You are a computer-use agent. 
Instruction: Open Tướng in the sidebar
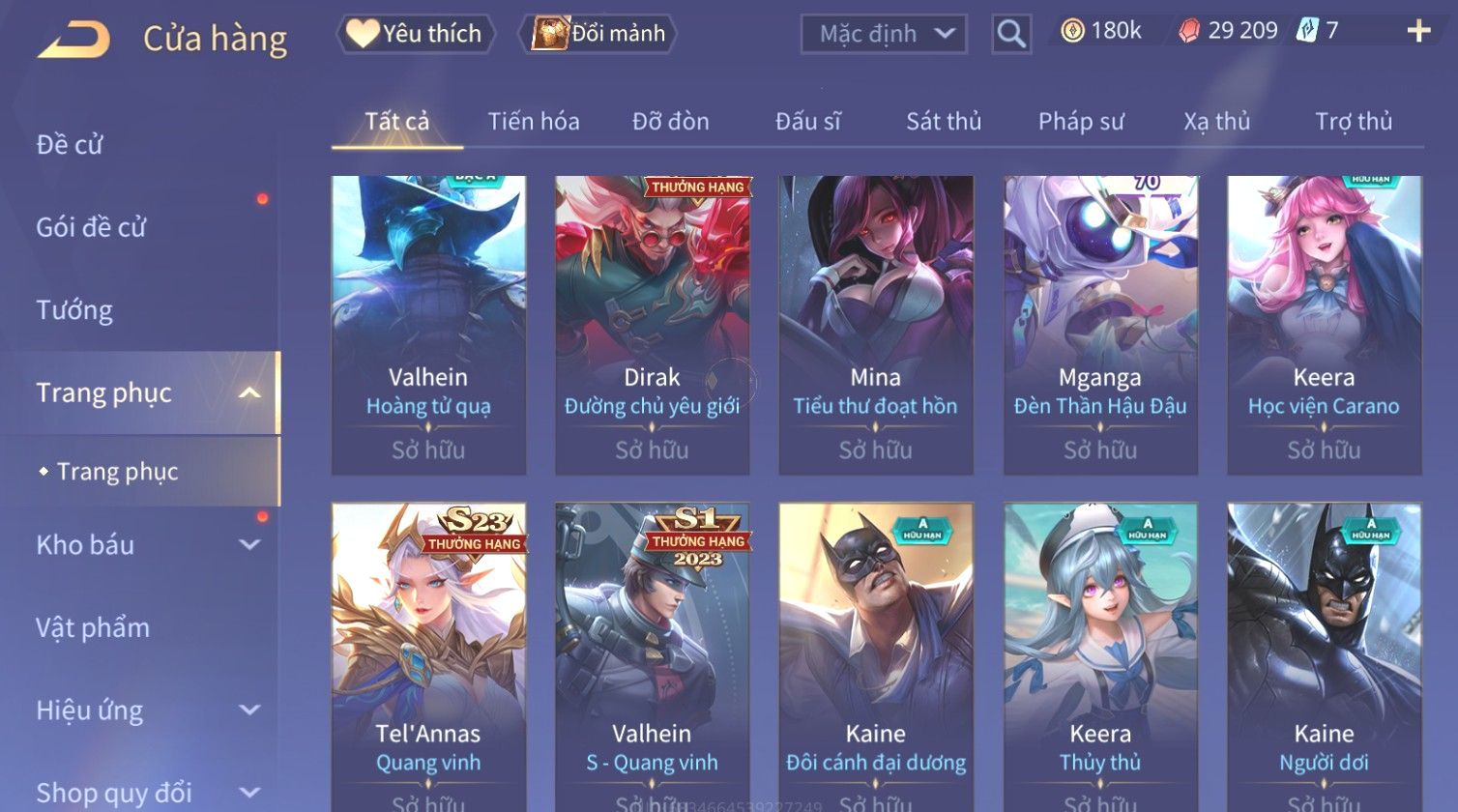click(x=74, y=310)
